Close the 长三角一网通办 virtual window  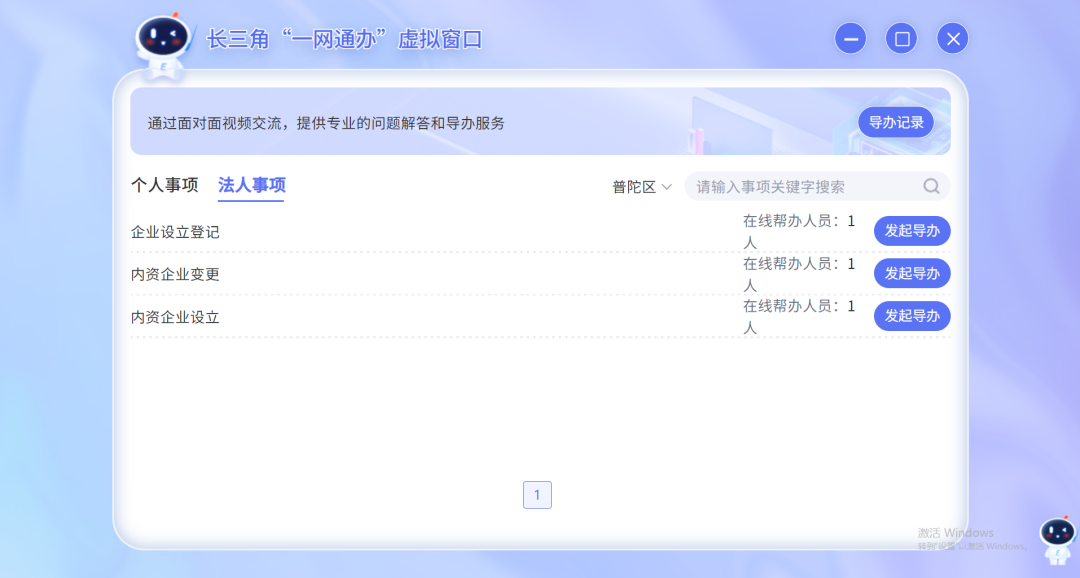tap(953, 39)
